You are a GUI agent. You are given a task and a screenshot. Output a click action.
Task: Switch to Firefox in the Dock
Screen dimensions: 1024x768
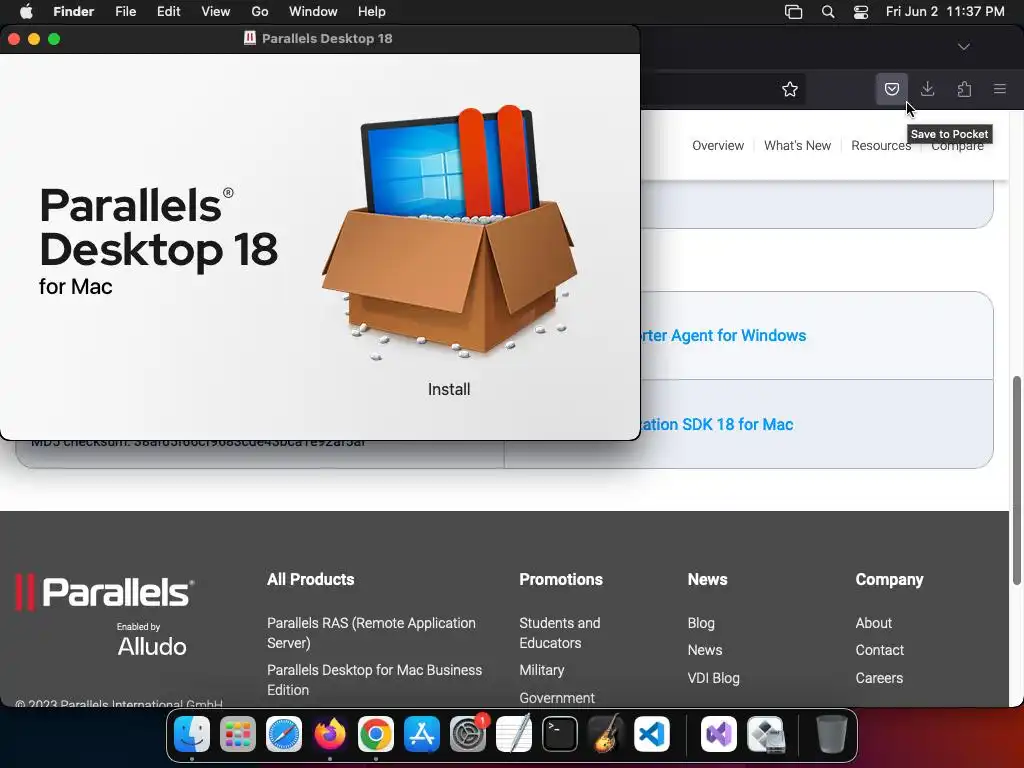330,734
